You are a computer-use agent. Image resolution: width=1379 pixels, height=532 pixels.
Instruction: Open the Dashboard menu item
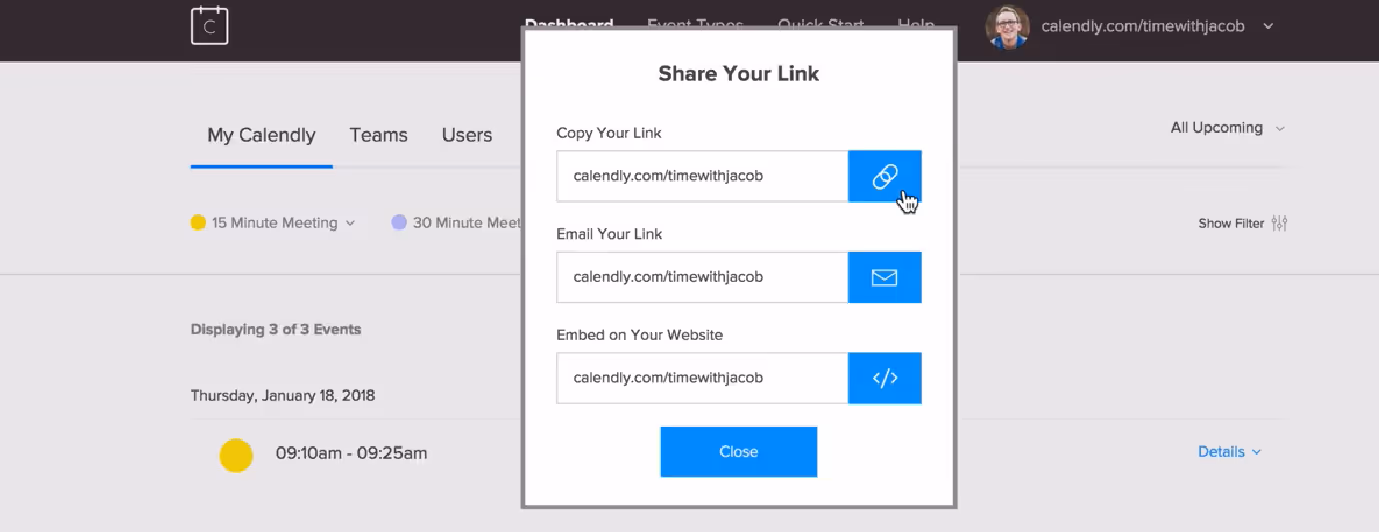(568, 22)
